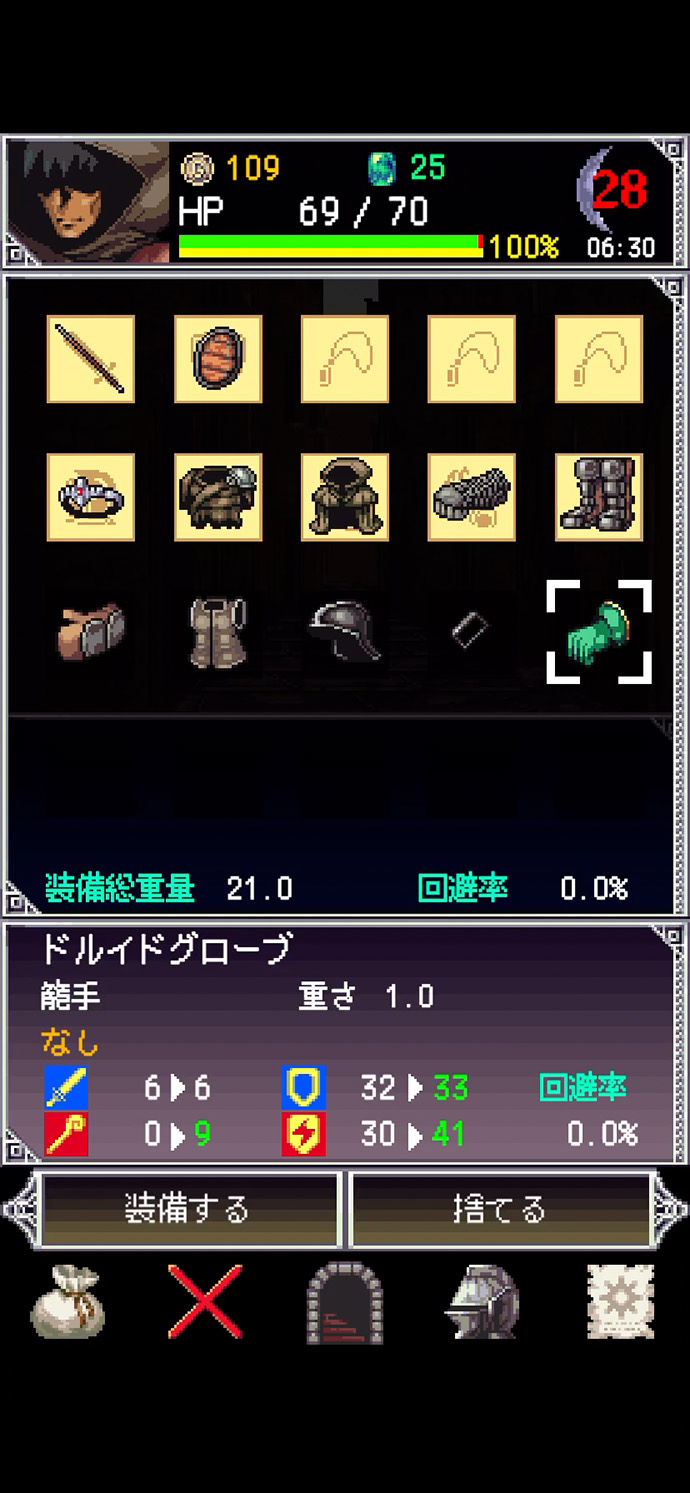Open the knight helmet equipment tab
This screenshot has width=690, height=1493.
(483, 1301)
